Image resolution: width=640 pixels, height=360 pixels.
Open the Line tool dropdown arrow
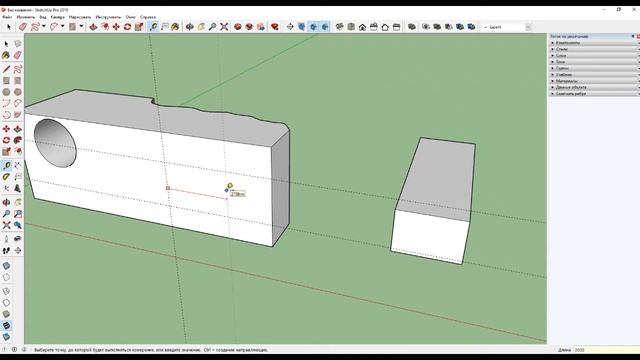click(x=44, y=27)
